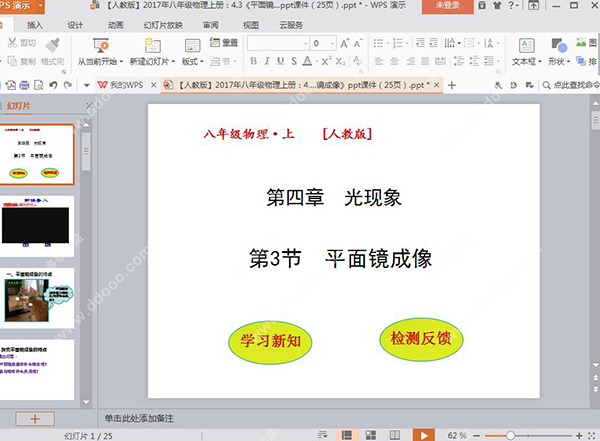Click the fit-to-window icon in status bar
Viewport: 600px width, 441px height.
(x=592, y=436)
